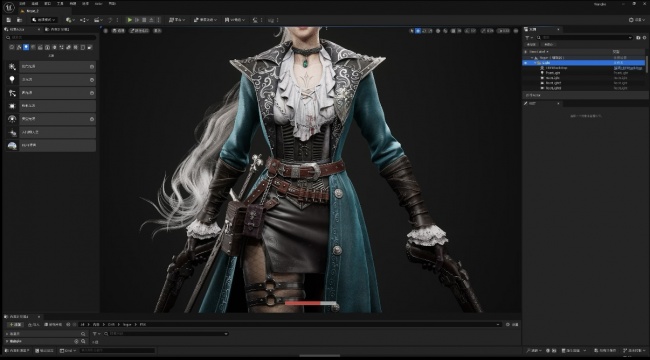Click the Import button in Content Browser

pyautogui.click(x=34, y=324)
